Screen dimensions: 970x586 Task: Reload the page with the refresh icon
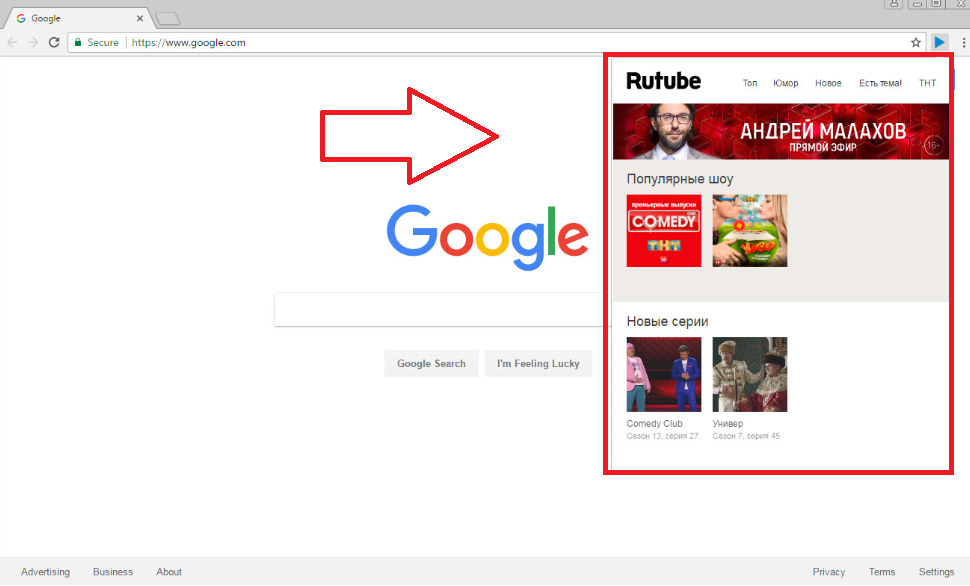click(x=54, y=43)
